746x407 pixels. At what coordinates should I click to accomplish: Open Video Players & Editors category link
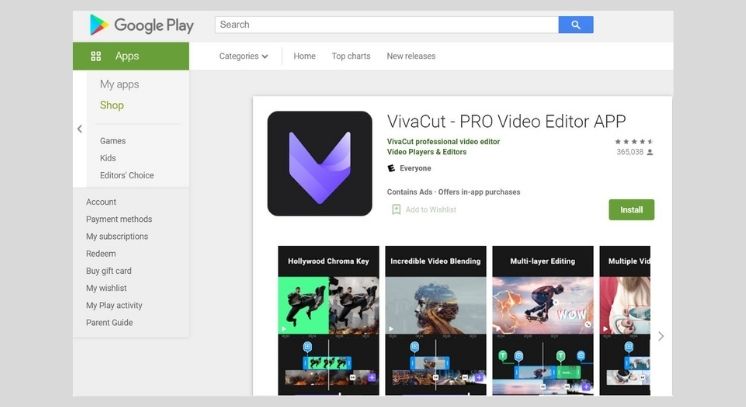click(x=427, y=152)
